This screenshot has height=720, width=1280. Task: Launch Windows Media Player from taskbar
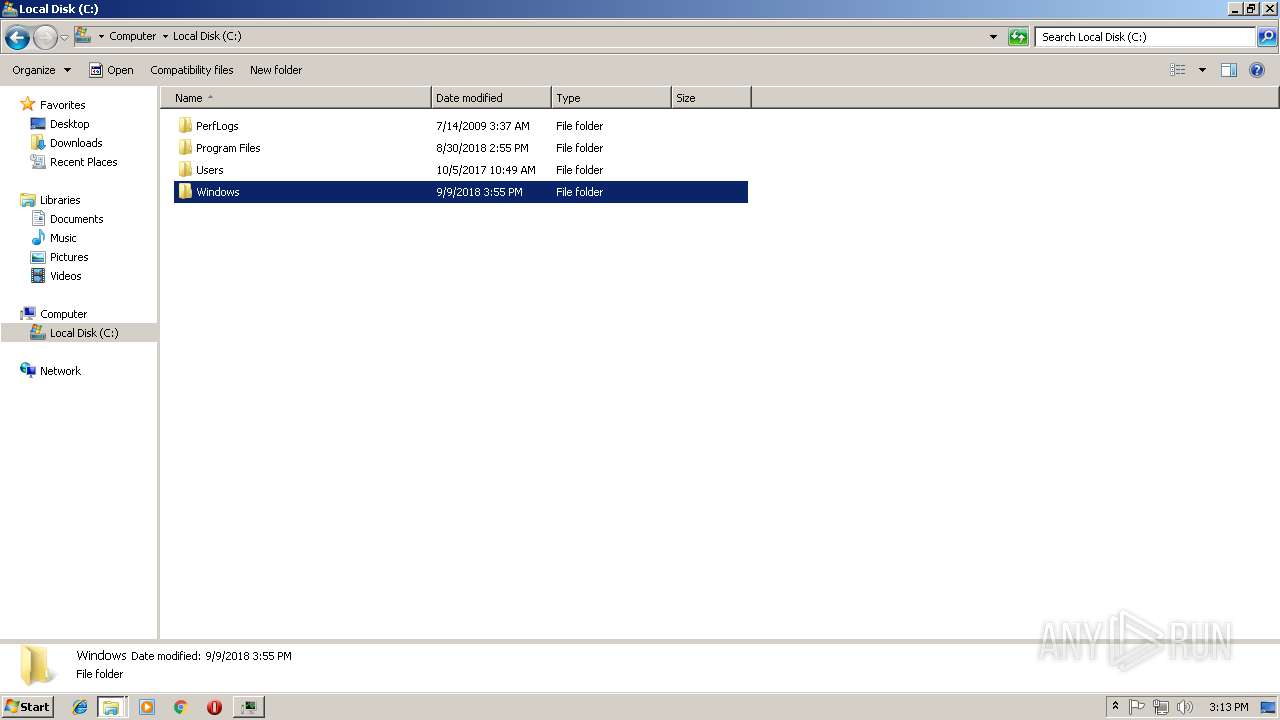147,707
